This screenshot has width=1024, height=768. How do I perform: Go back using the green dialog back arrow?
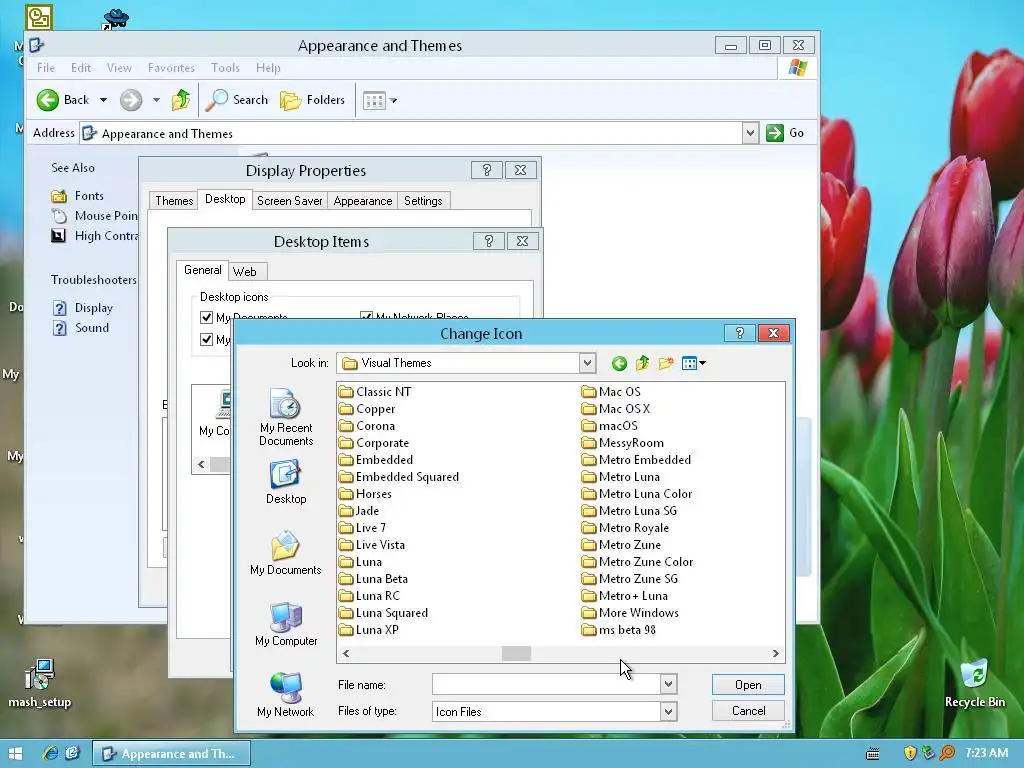click(619, 363)
